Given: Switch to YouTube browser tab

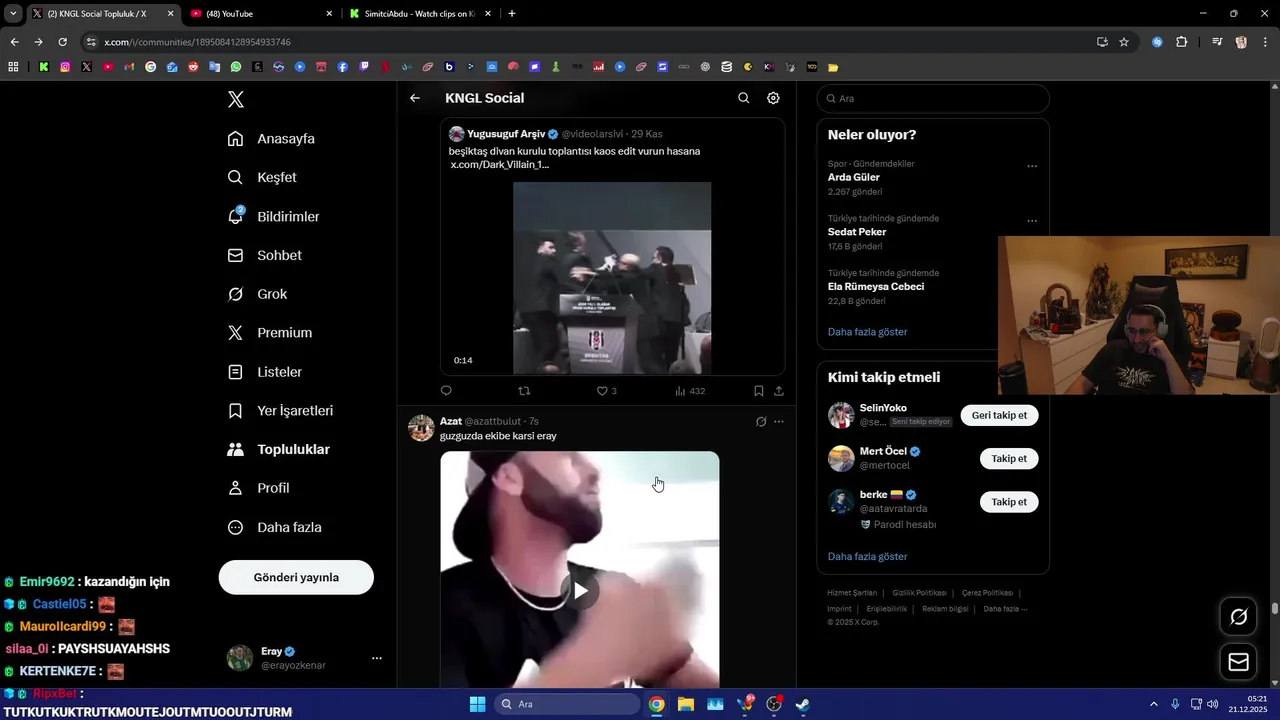Looking at the screenshot, I should (260, 14).
